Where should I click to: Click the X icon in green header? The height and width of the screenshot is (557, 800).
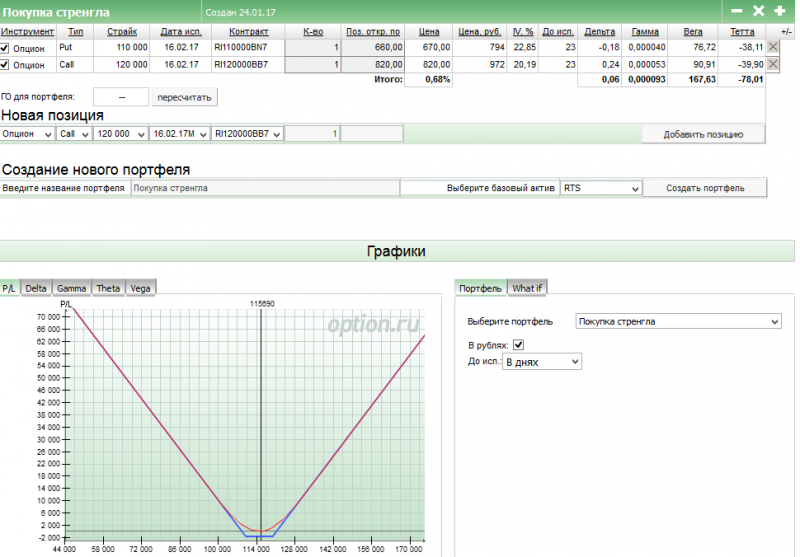coord(758,11)
